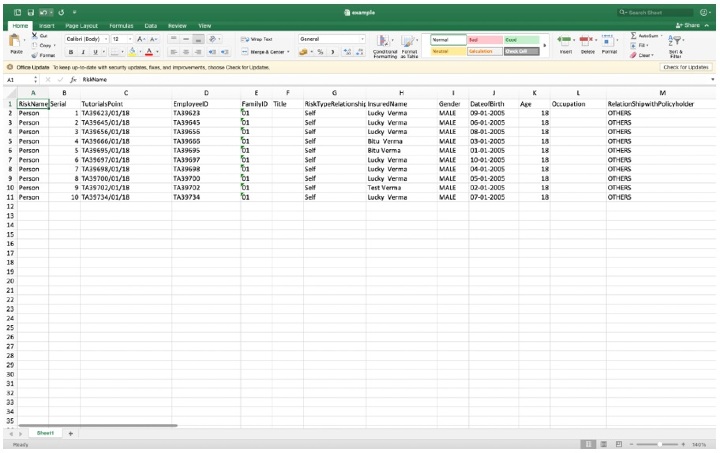Toggle Bottom Align vertical alignment

click(198, 39)
